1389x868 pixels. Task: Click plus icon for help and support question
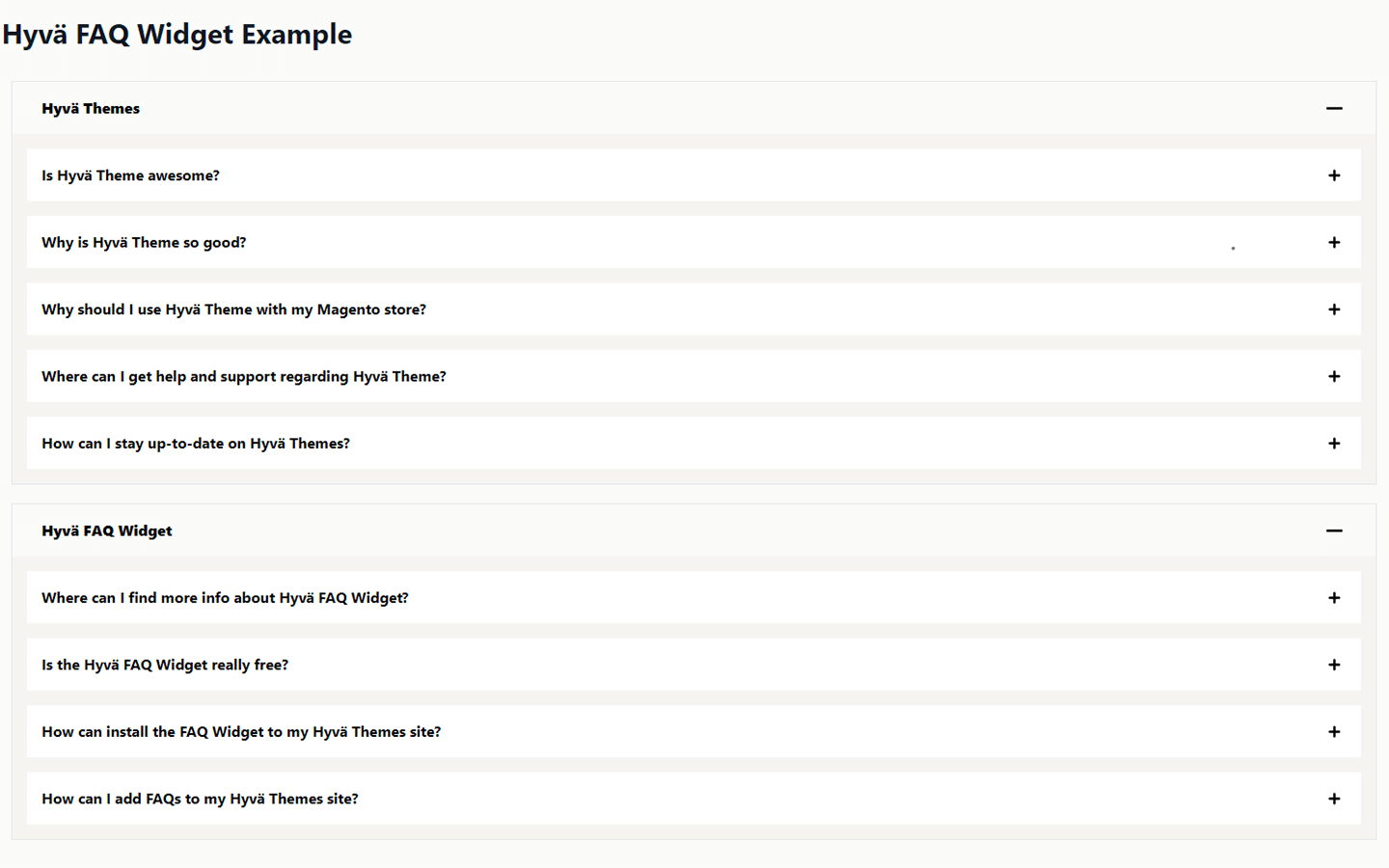point(1334,376)
